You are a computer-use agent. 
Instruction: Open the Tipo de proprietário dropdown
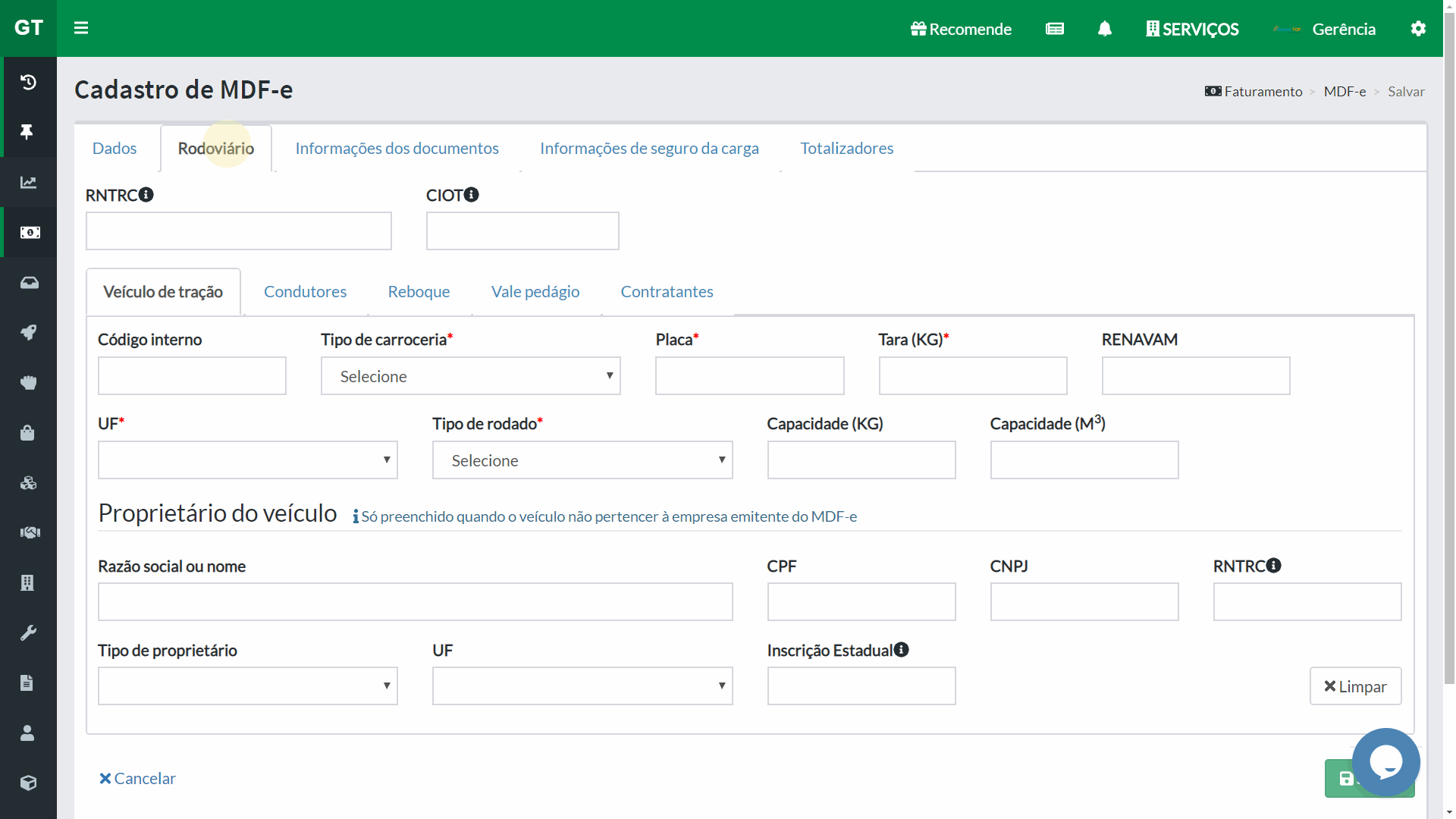click(x=247, y=686)
